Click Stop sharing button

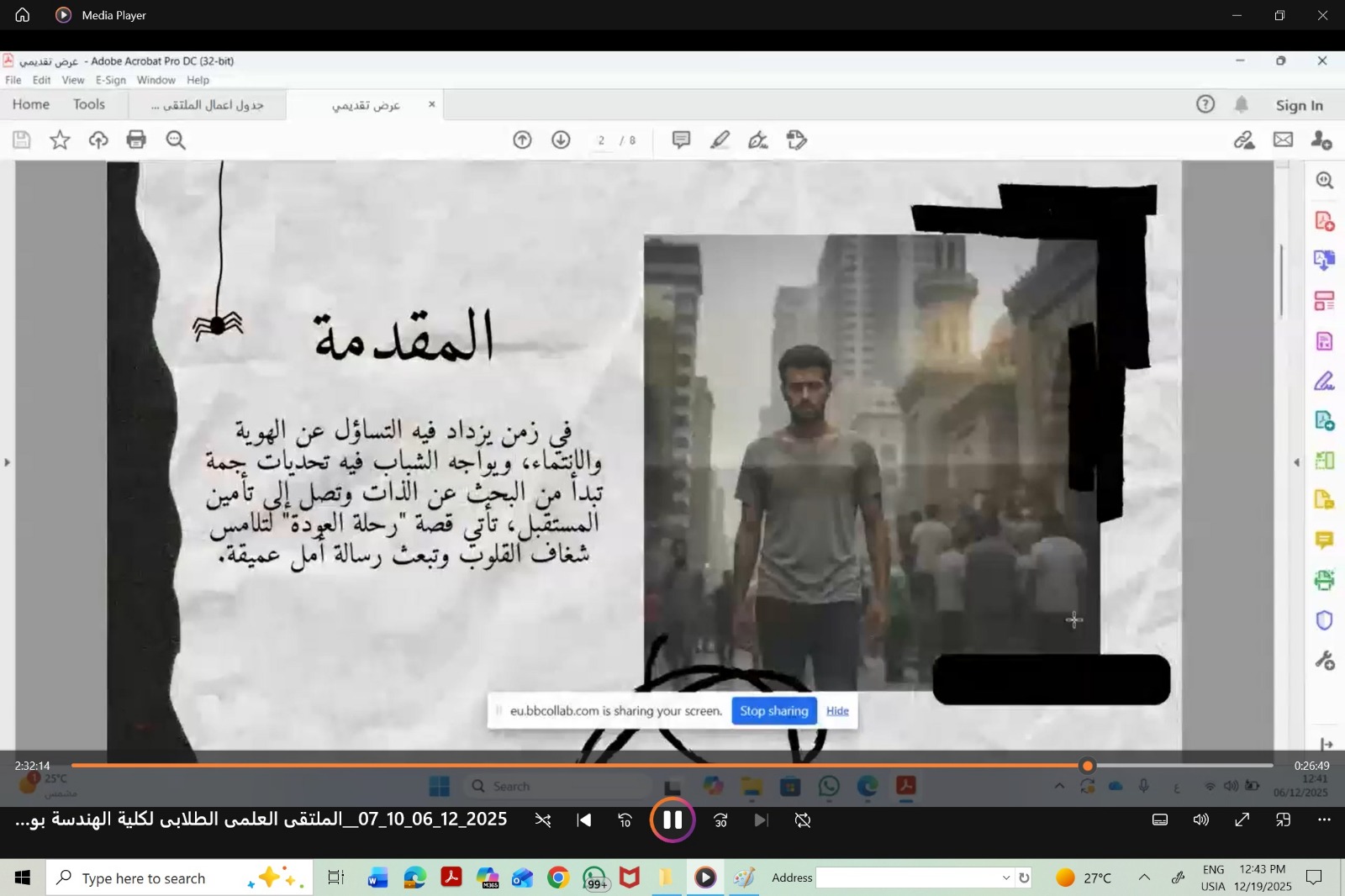click(x=773, y=711)
